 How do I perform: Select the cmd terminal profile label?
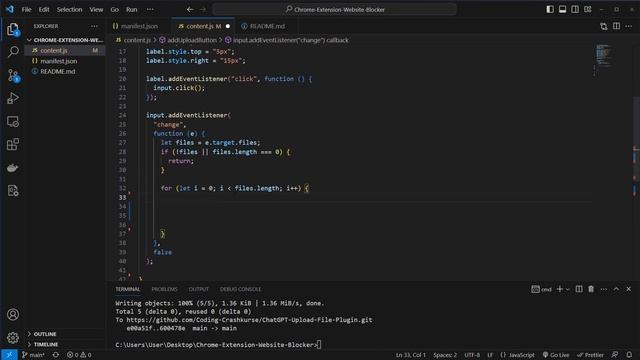[x=541, y=289]
